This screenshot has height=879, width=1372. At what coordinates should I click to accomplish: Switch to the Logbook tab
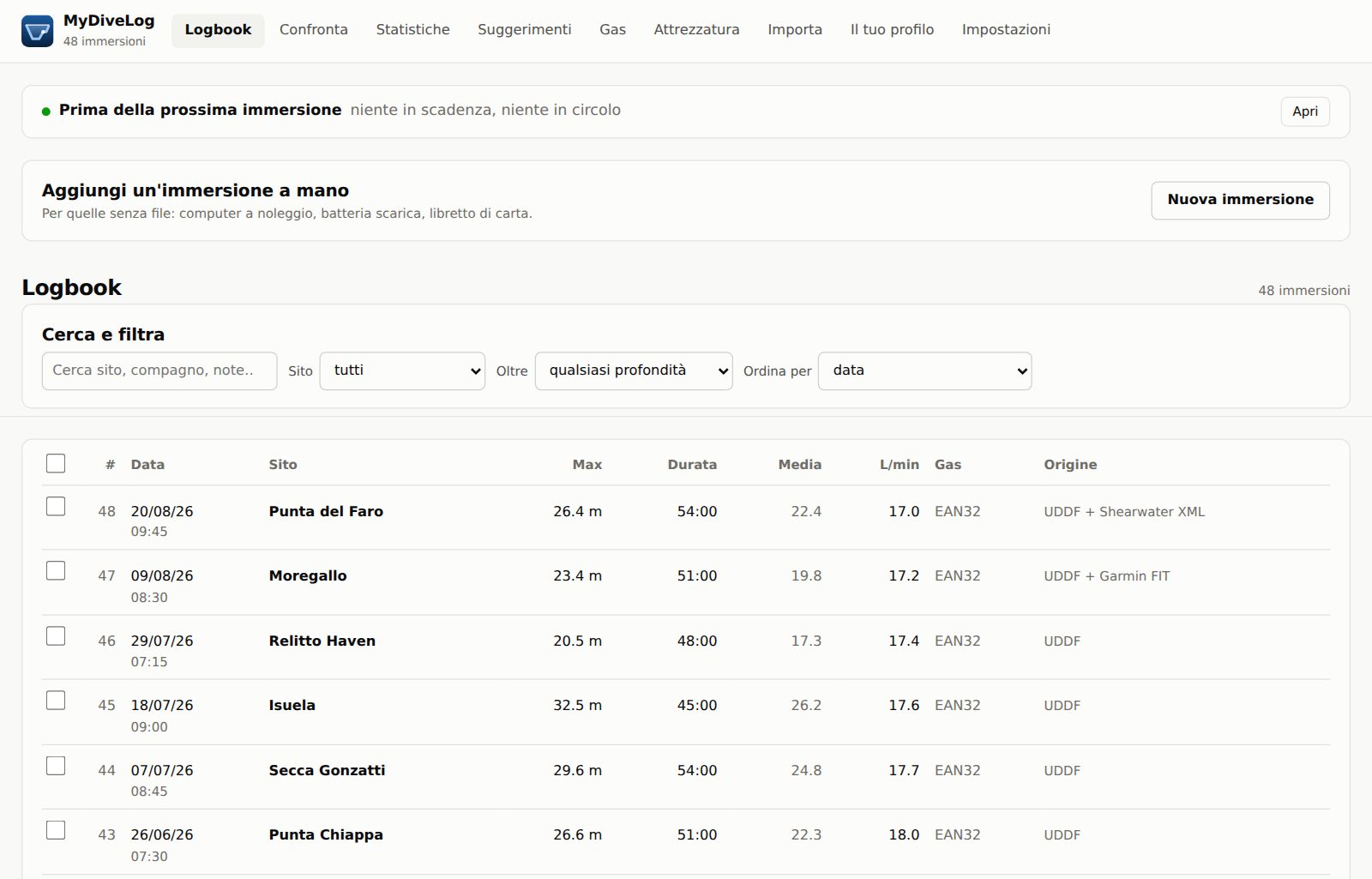[218, 30]
